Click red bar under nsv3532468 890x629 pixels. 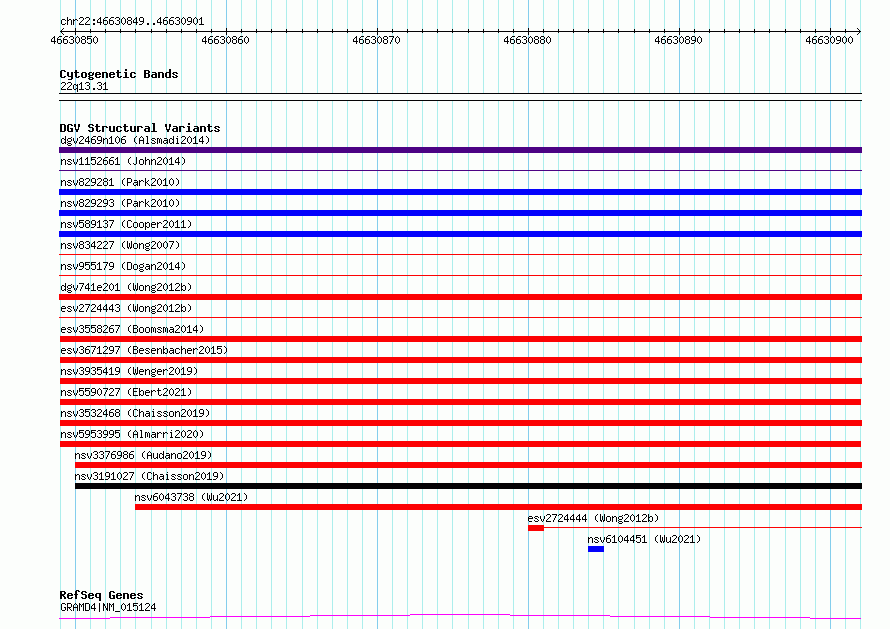tap(460, 423)
